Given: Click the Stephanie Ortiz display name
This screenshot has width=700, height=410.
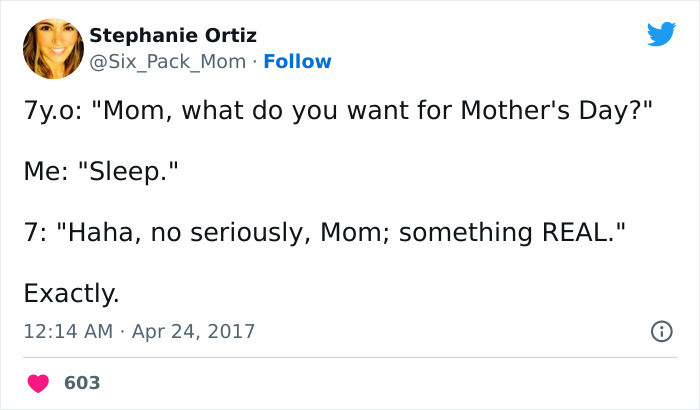Looking at the screenshot, I should pos(173,36).
